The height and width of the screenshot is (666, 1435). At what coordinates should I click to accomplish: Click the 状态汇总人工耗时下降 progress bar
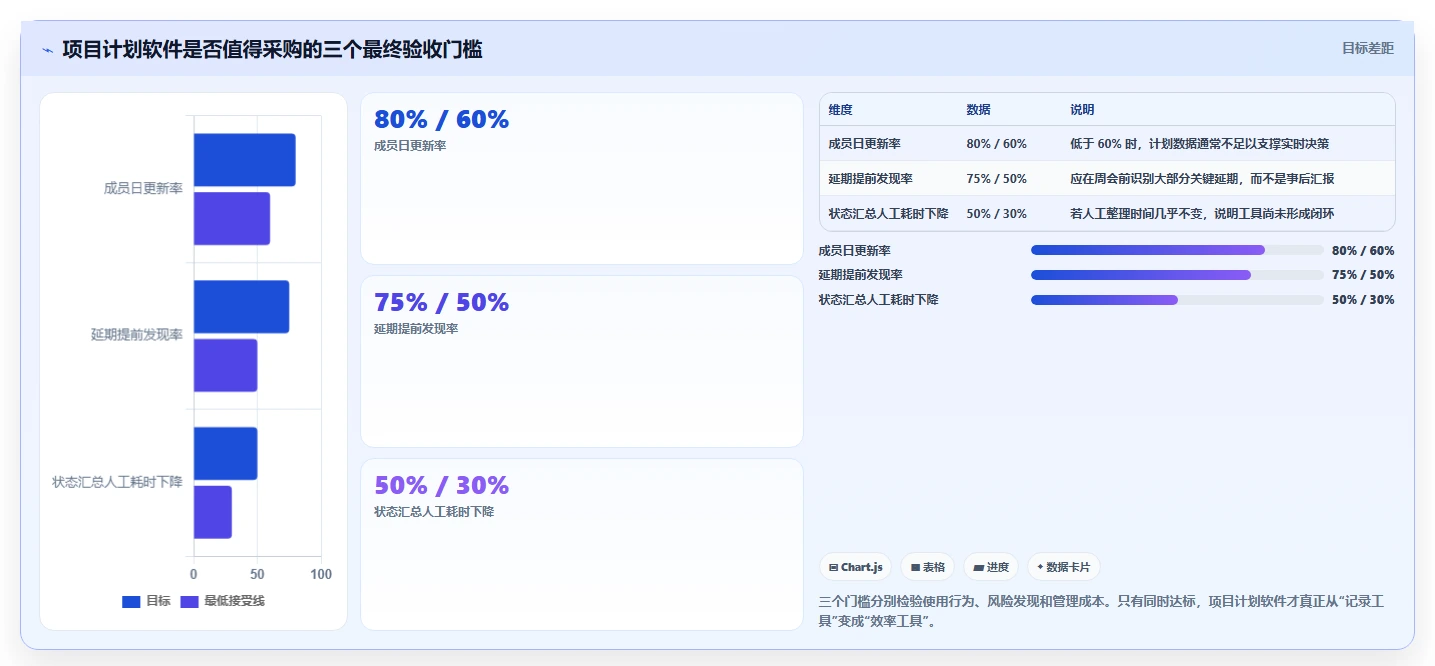tap(1177, 300)
